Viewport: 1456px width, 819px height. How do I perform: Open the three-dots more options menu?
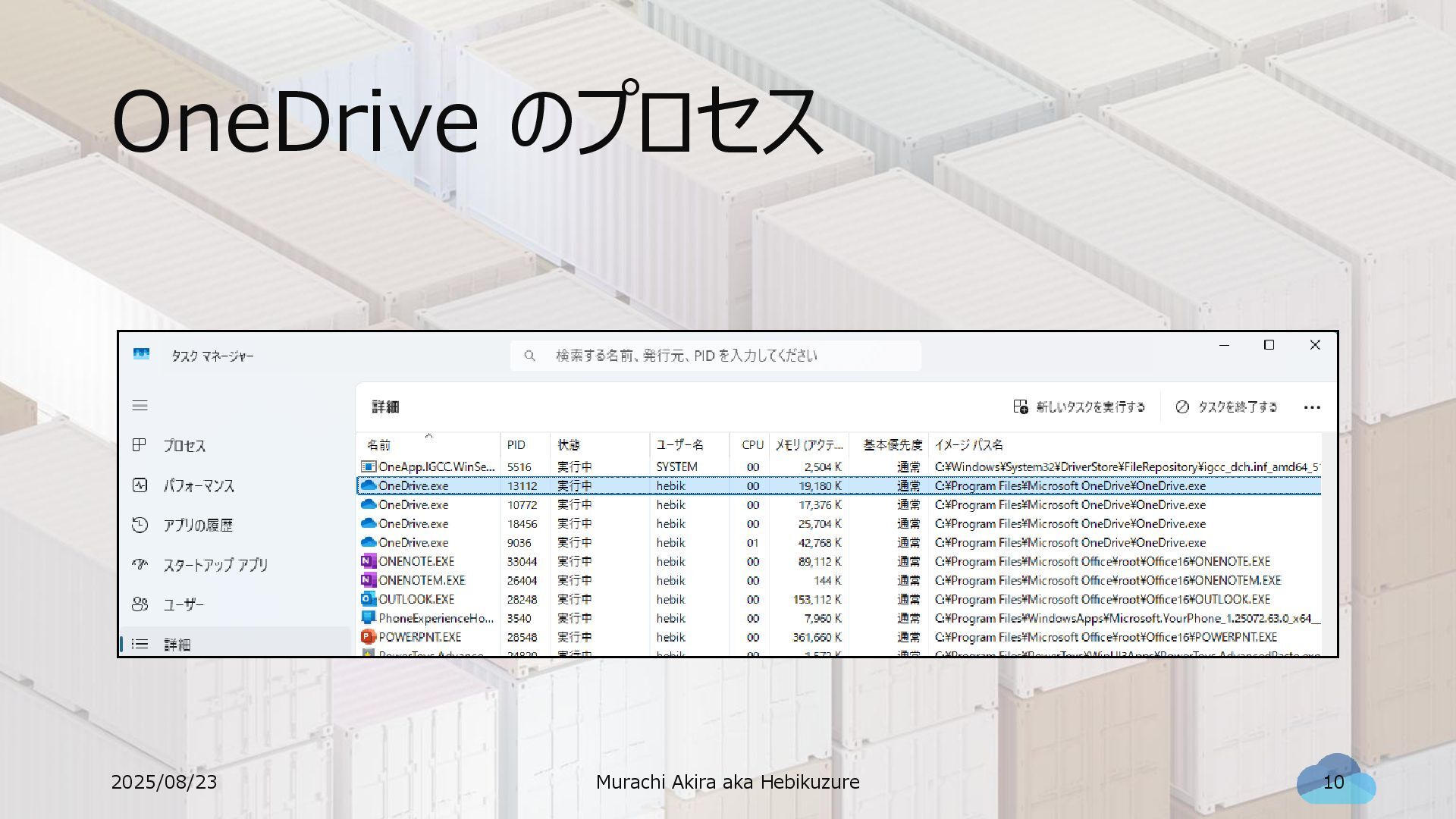tap(1312, 407)
